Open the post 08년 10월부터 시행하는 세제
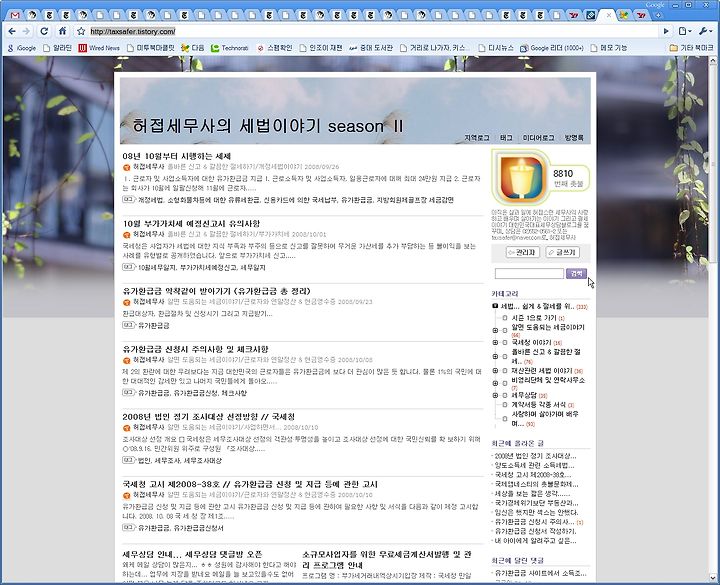 177,156
